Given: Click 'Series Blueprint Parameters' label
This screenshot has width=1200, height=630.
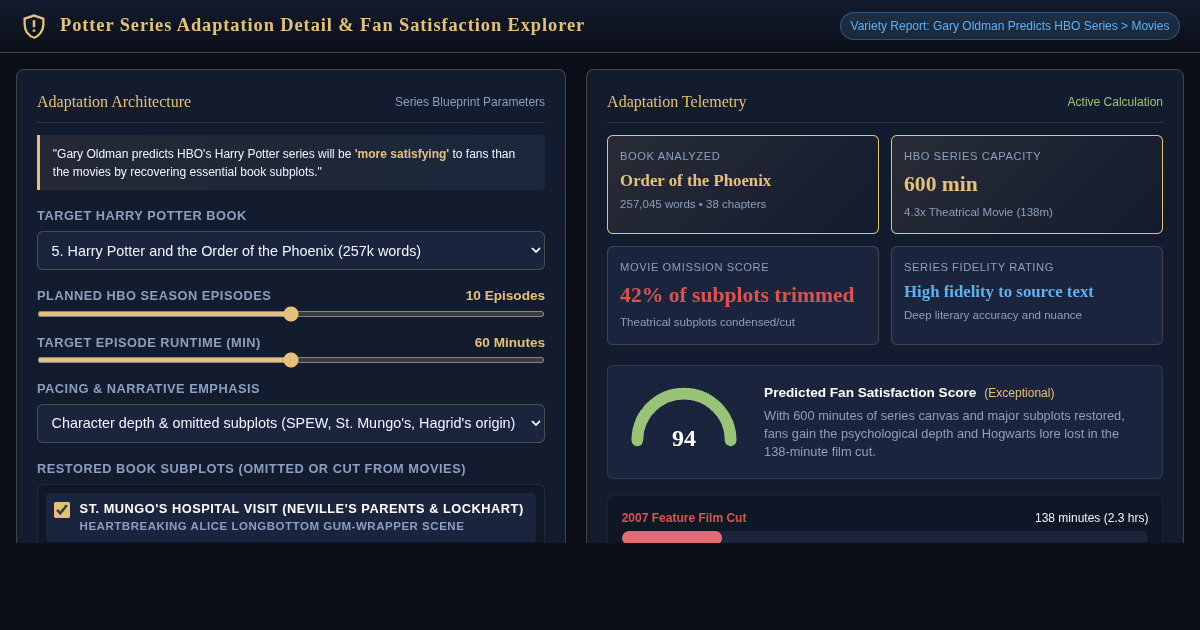Looking at the screenshot, I should pos(470,102).
